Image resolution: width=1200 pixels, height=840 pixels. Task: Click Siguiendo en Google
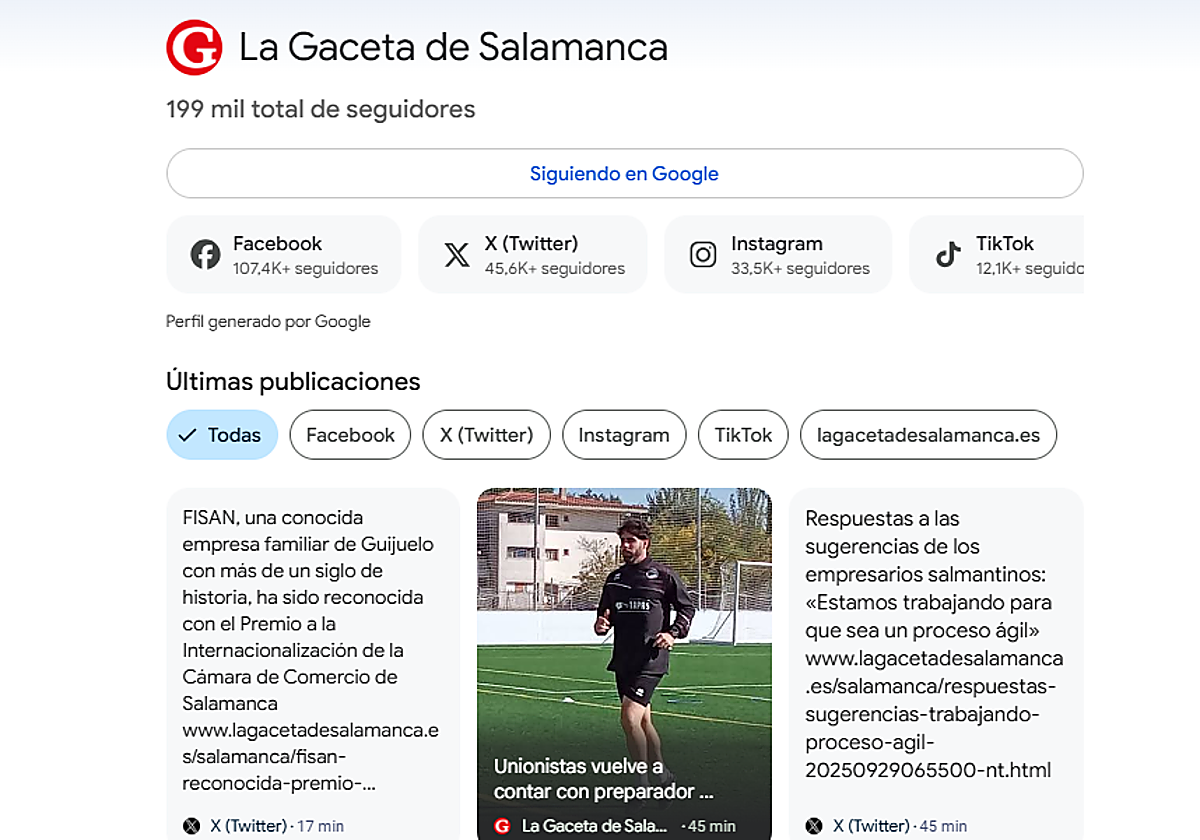point(624,173)
